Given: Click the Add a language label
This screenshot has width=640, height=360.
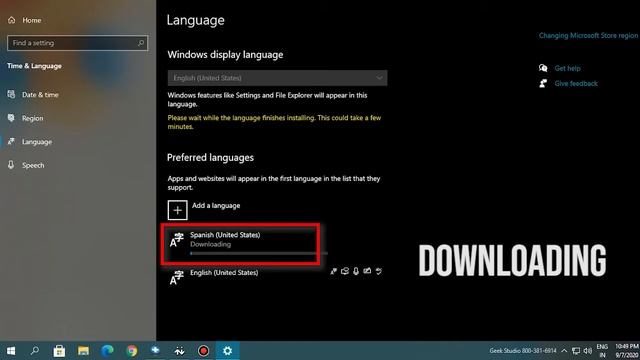Looking at the screenshot, I should pyautogui.click(x=216, y=206).
